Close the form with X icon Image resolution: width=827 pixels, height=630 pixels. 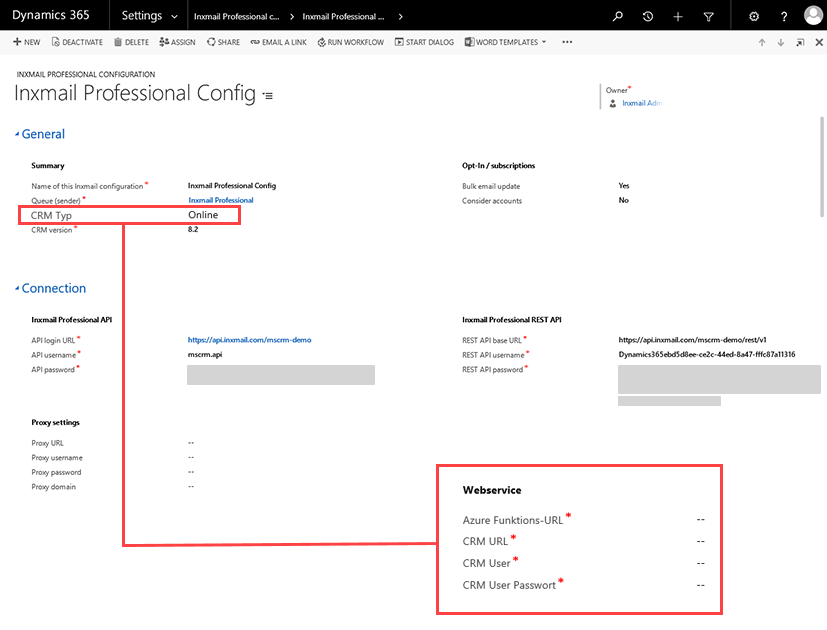(819, 43)
